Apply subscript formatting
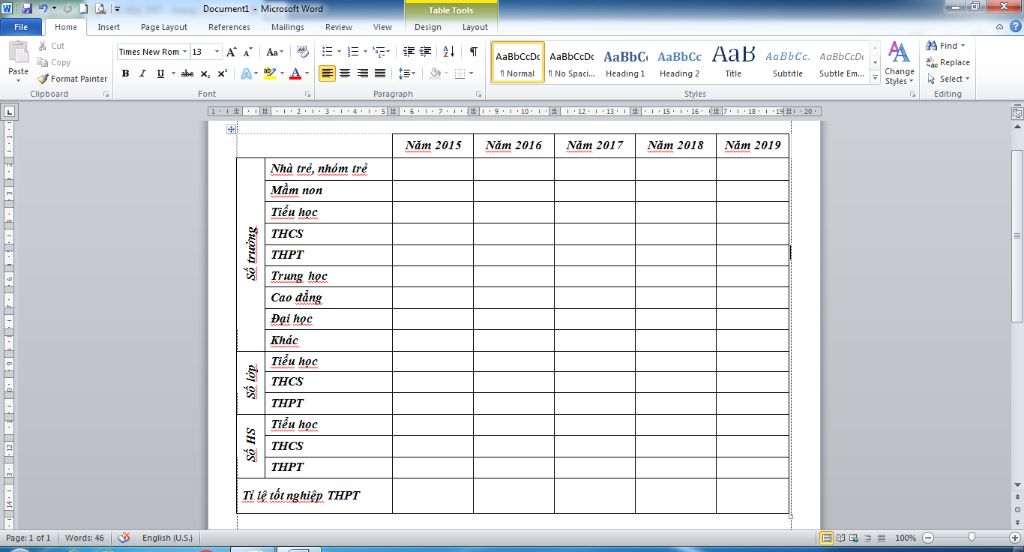The width and height of the screenshot is (1024, 552). [x=205, y=73]
